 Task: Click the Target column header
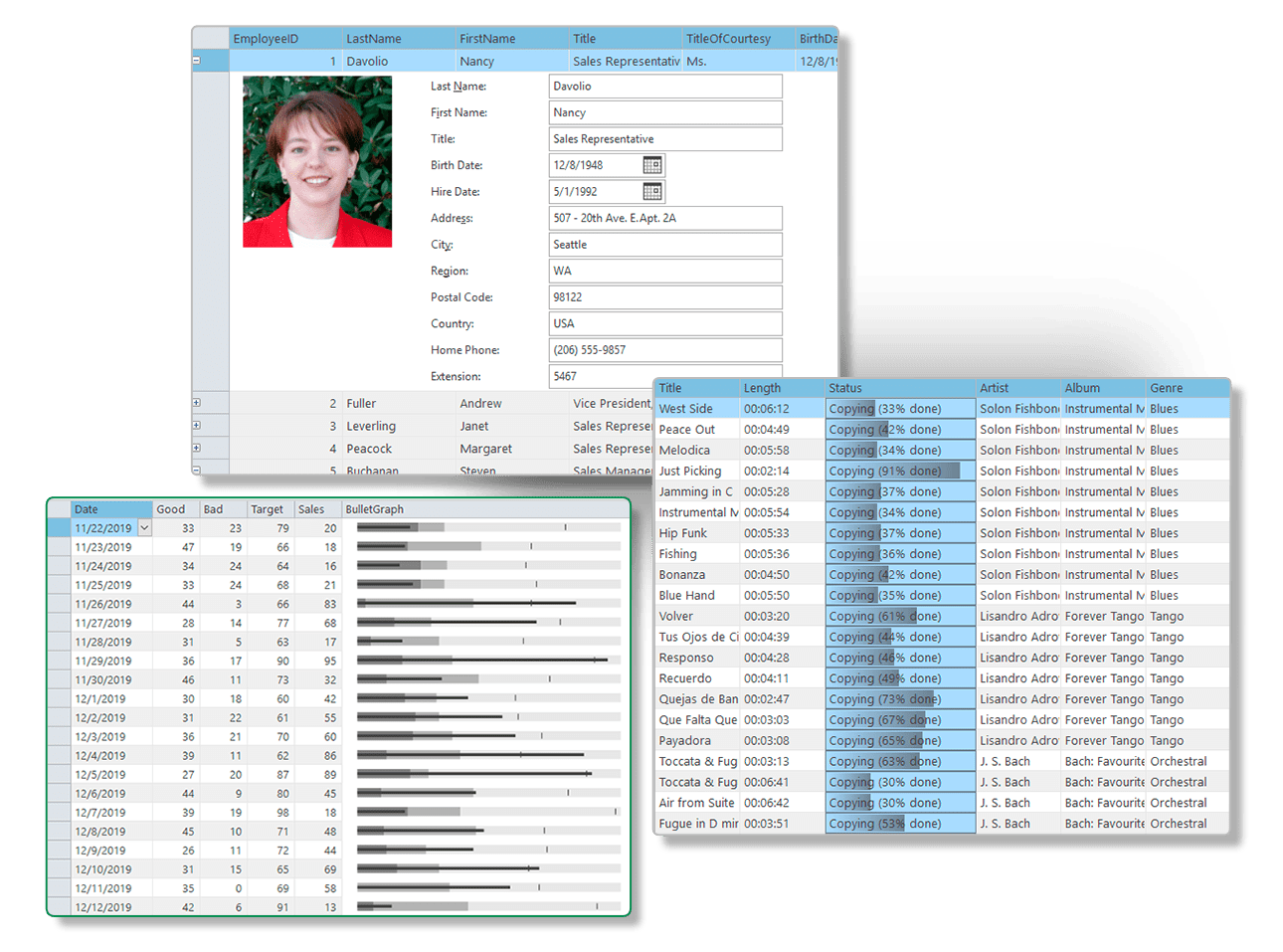[267, 508]
